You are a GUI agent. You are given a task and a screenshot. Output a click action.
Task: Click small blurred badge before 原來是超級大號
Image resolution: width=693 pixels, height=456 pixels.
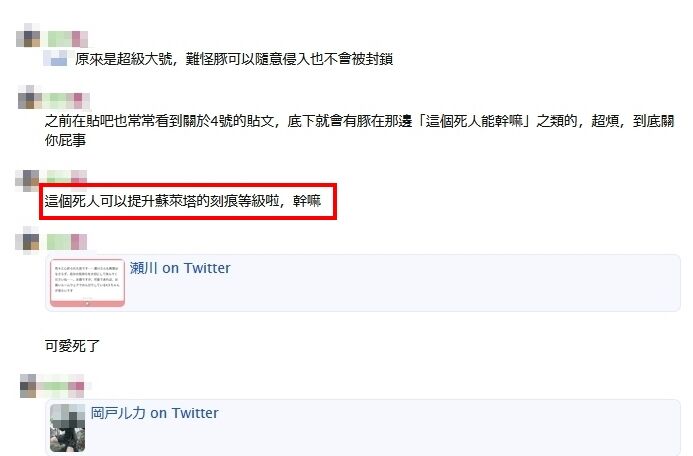(x=55, y=58)
